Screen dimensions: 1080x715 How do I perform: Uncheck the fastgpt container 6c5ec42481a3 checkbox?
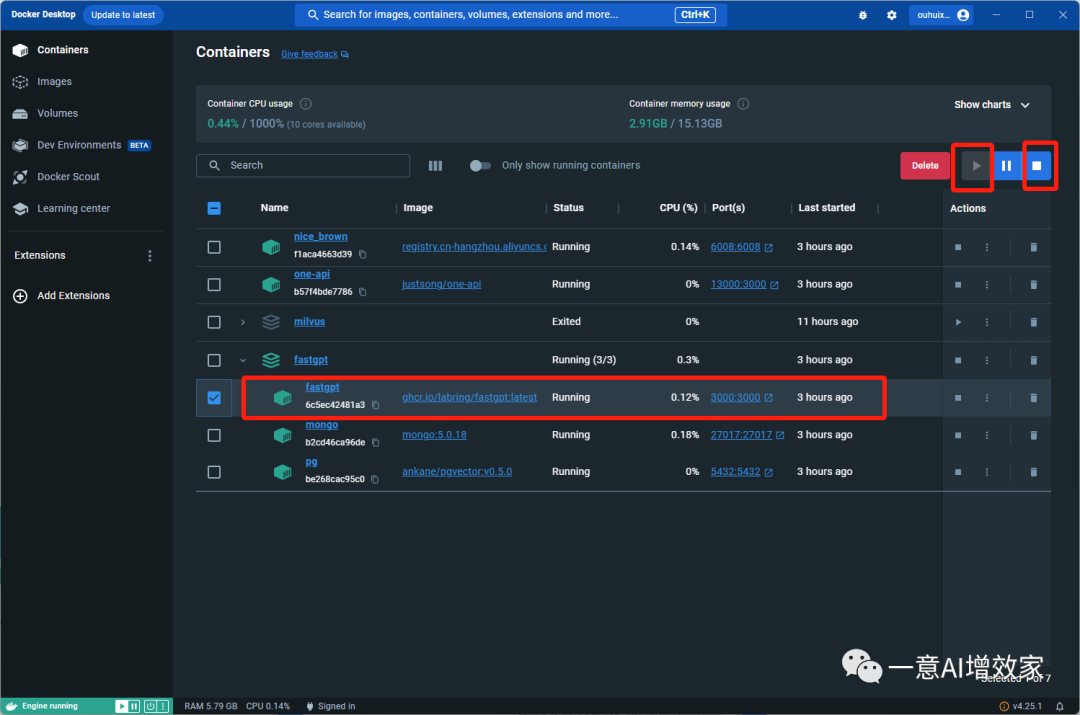214,397
